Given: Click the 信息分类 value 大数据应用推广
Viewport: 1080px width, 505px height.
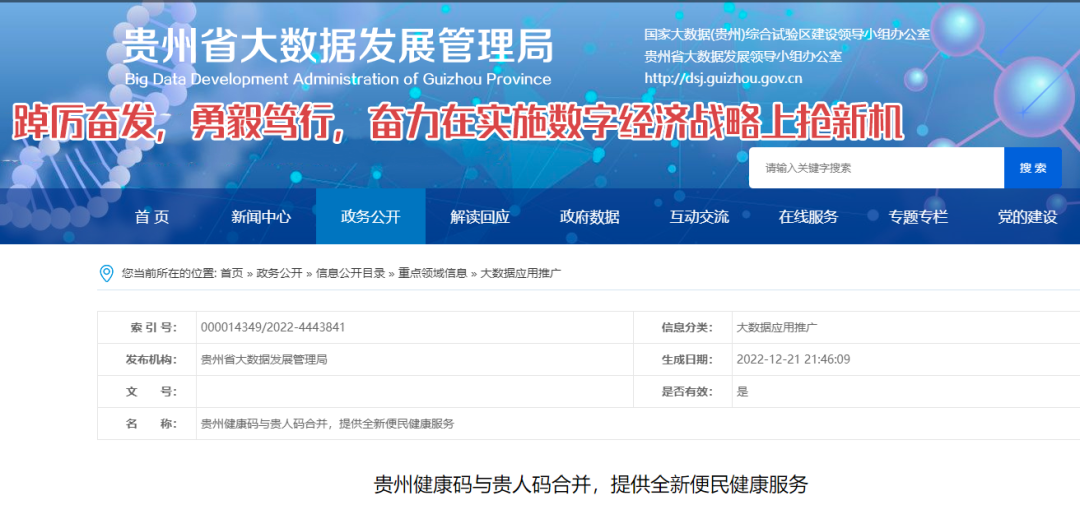Looking at the screenshot, I should point(777,327).
